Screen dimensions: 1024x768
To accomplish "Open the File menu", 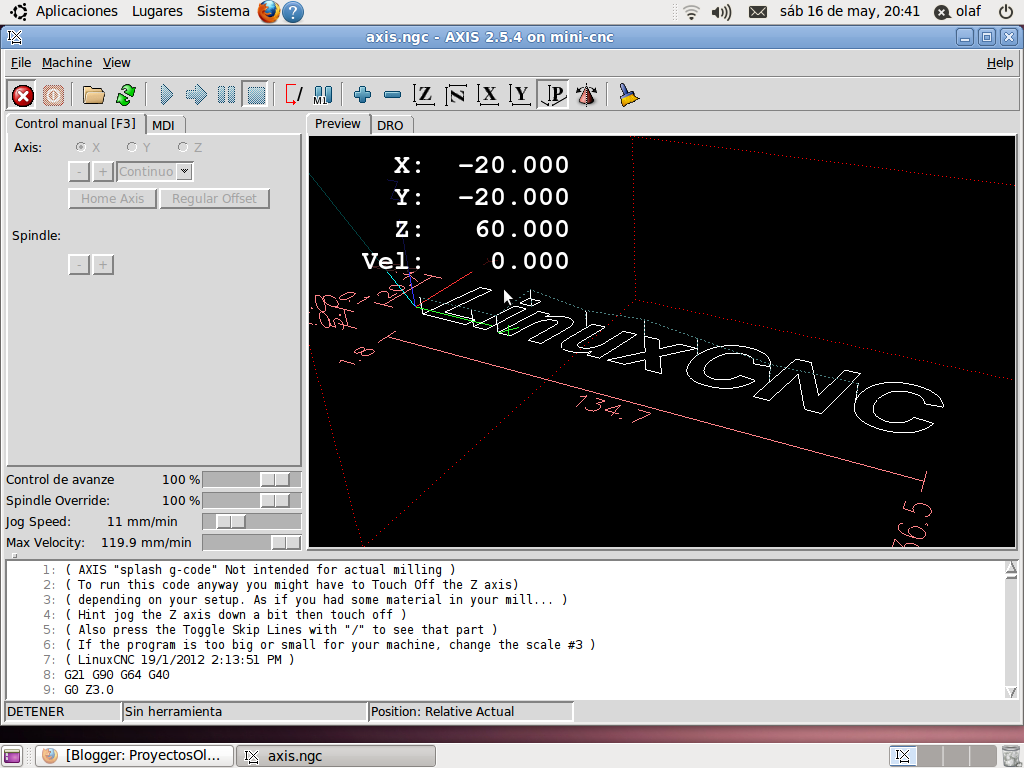I will (21, 63).
